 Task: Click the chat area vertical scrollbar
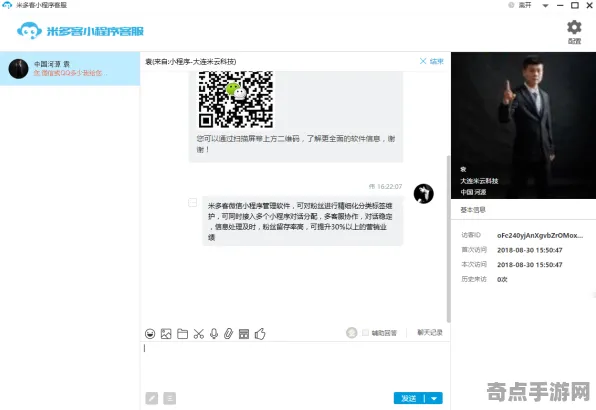pyautogui.click(x=449, y=239)
